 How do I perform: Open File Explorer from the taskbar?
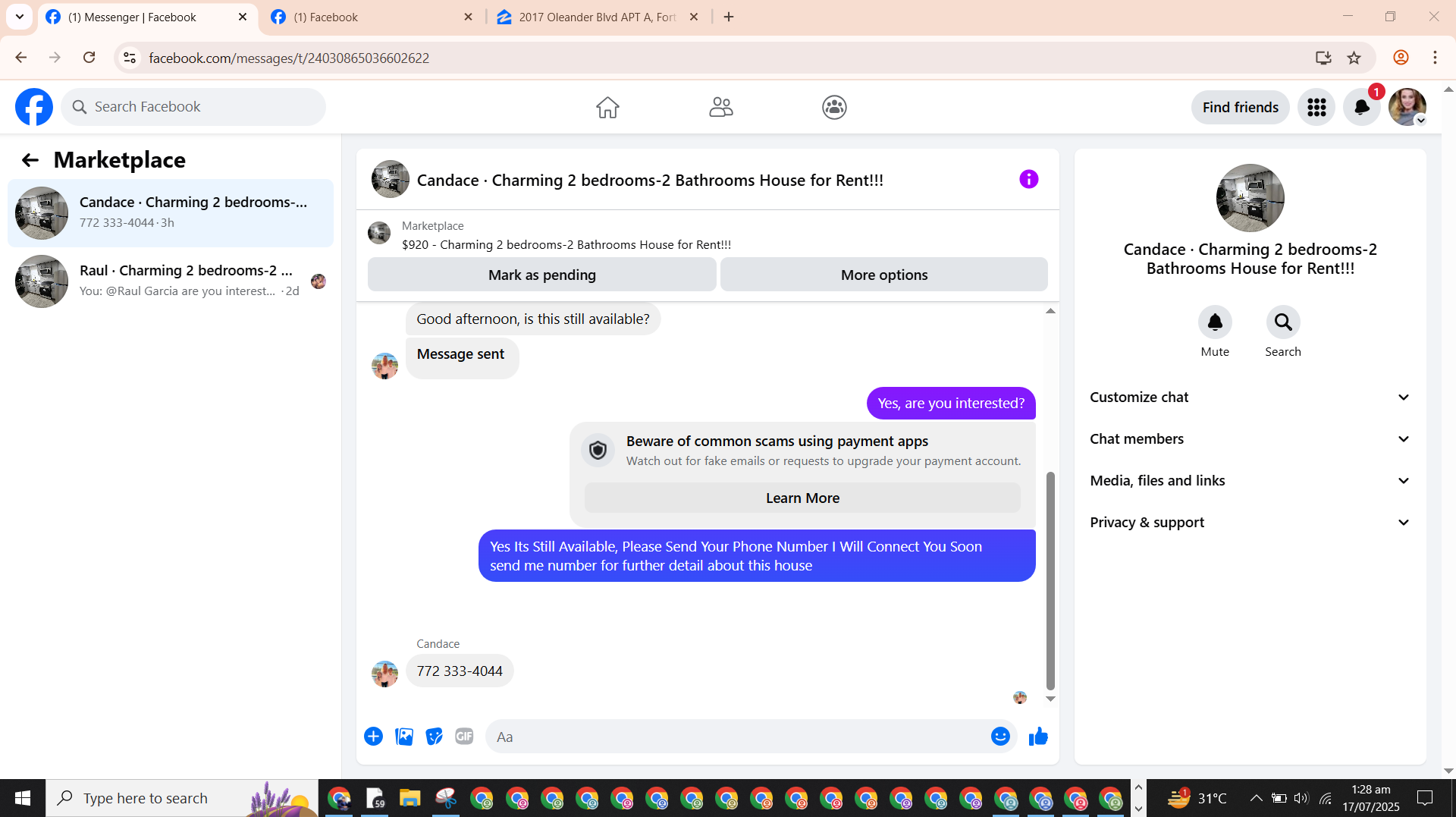(410, 798)
